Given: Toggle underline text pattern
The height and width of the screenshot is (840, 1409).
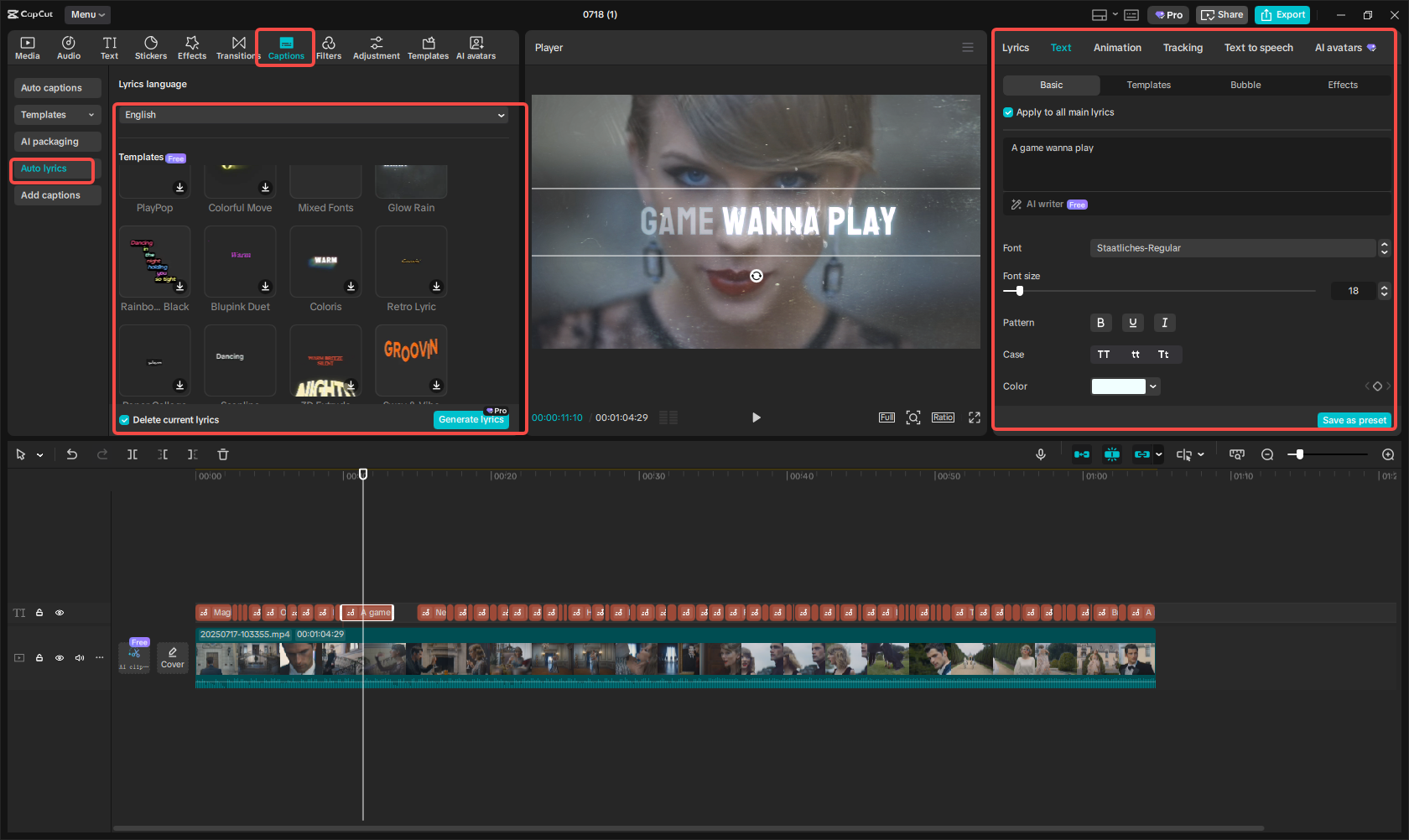Looking at the screenshot, I should pyautogui.click(x=1133, y=323).
